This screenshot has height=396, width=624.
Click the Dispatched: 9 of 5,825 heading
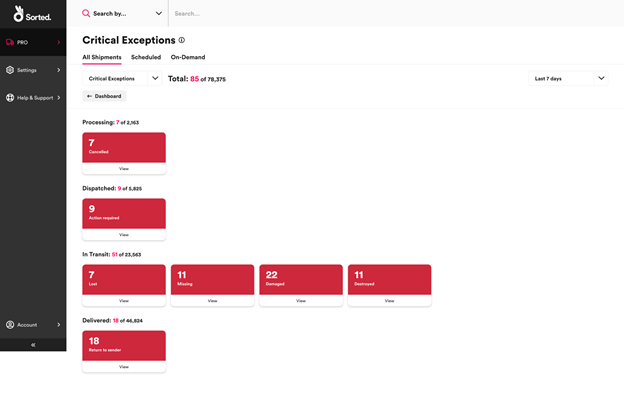[112, 188]
